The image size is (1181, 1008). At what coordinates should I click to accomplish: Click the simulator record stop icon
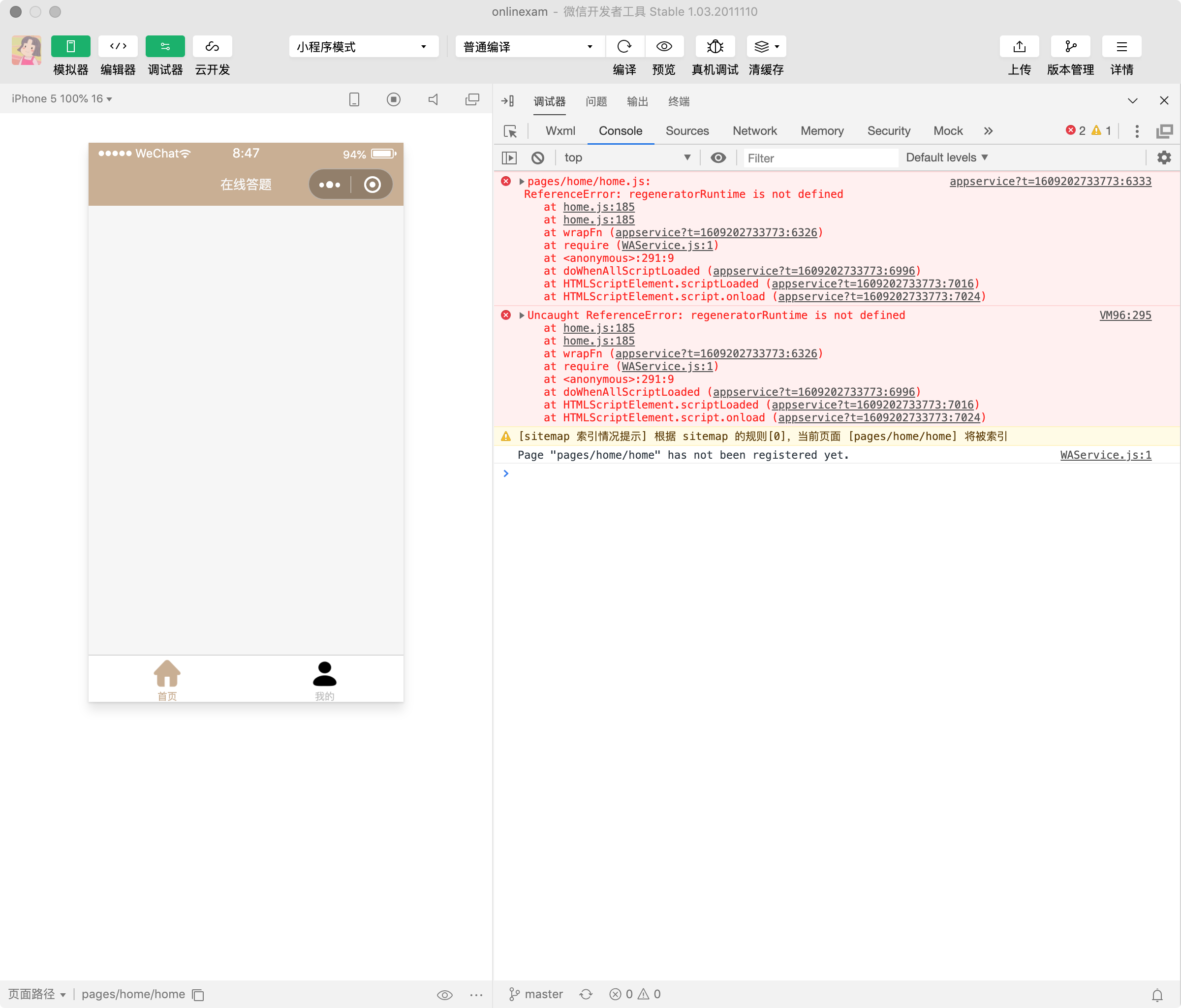pos(393,100)
